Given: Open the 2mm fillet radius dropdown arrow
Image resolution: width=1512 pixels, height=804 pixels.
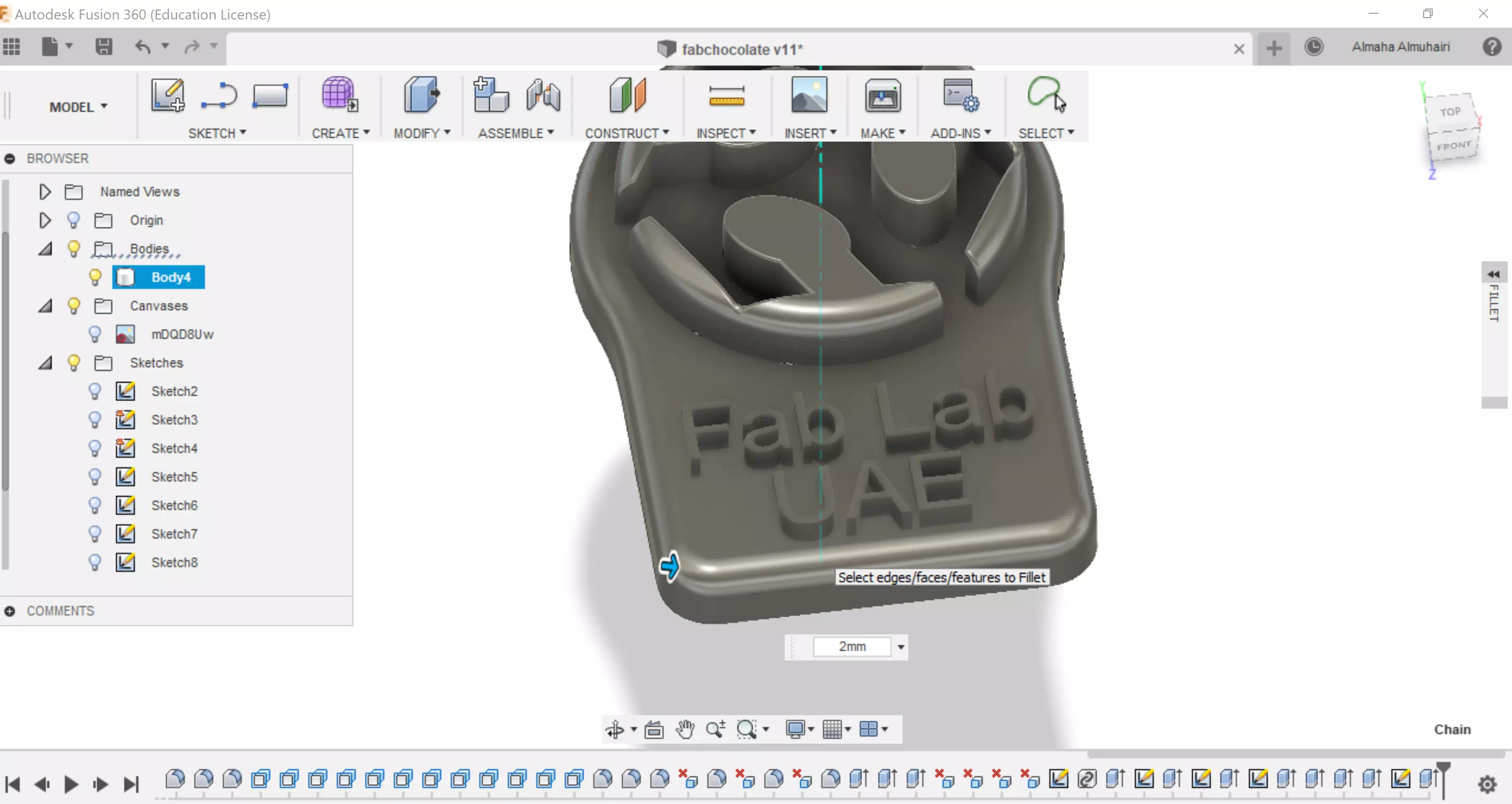Looking at the screenshot, I should 900,647.
